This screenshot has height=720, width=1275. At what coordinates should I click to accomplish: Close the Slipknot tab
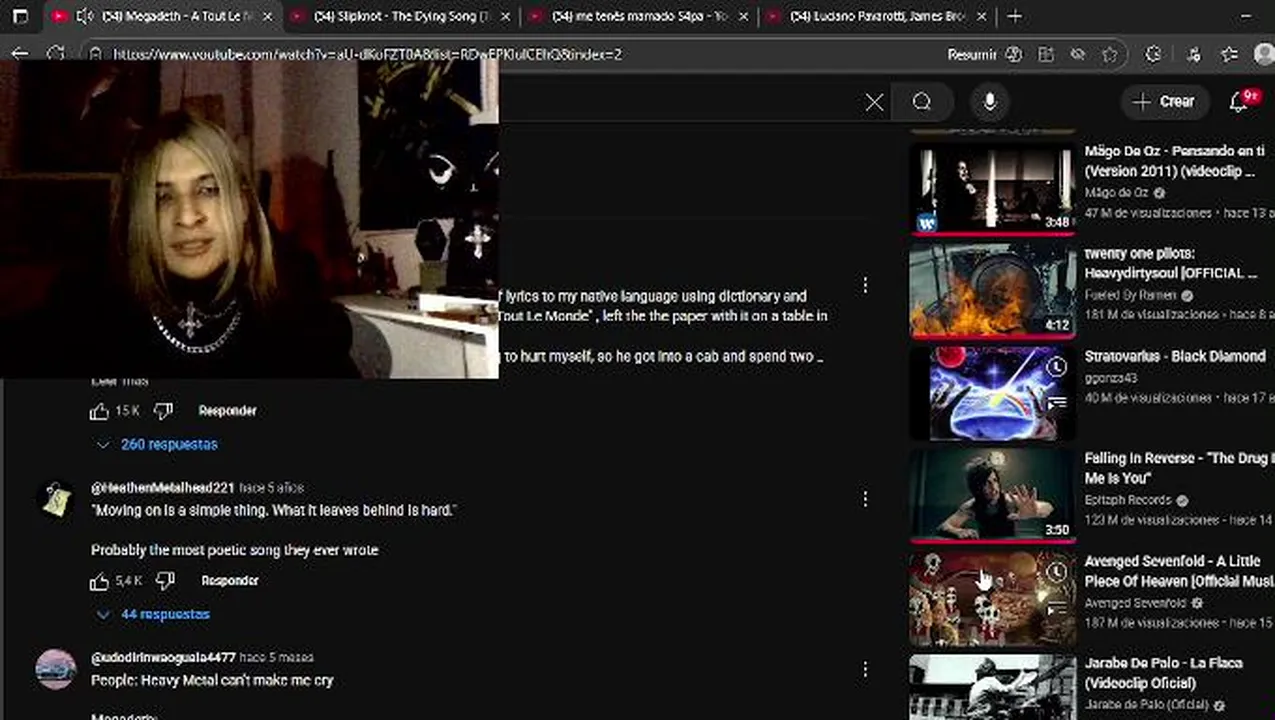click(x=505, y=16)
